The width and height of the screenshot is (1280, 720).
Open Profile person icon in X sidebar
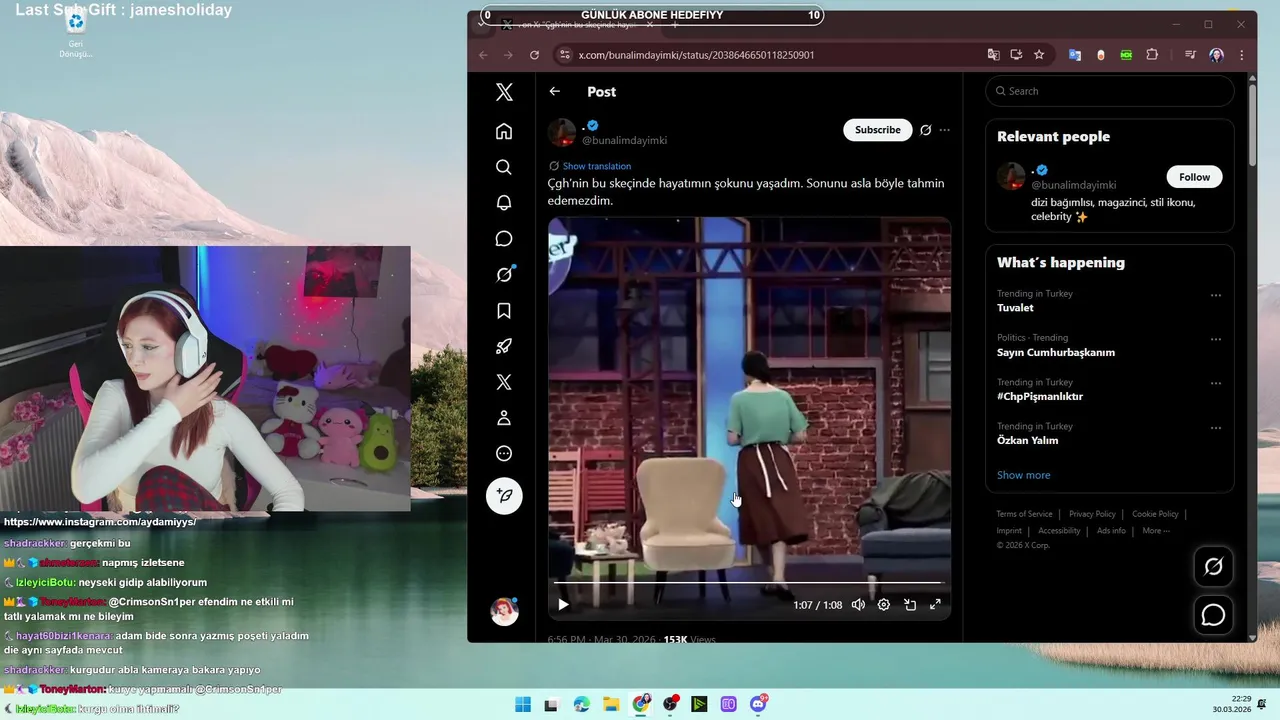coord(504,418)
